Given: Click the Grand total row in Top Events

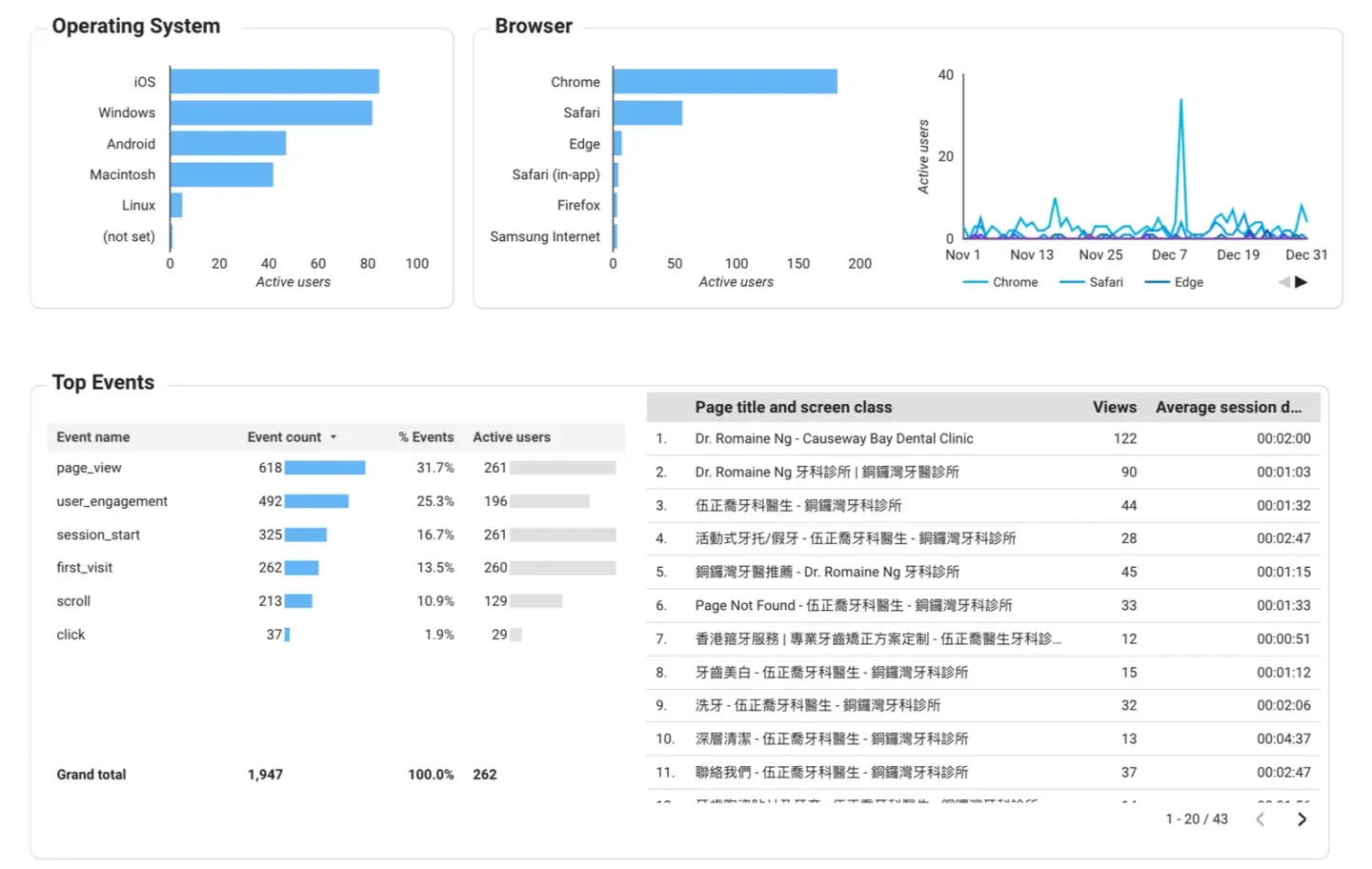Looking at the screenshot, I should pos(91,774).
